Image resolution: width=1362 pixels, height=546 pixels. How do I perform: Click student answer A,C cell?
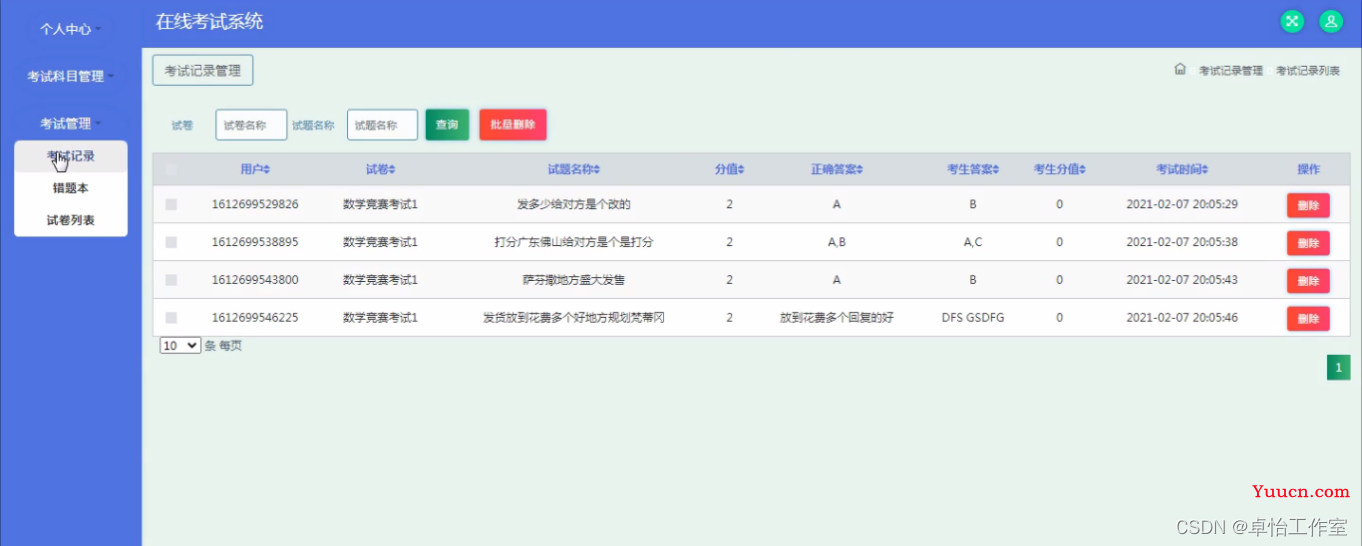coord(973,242)
